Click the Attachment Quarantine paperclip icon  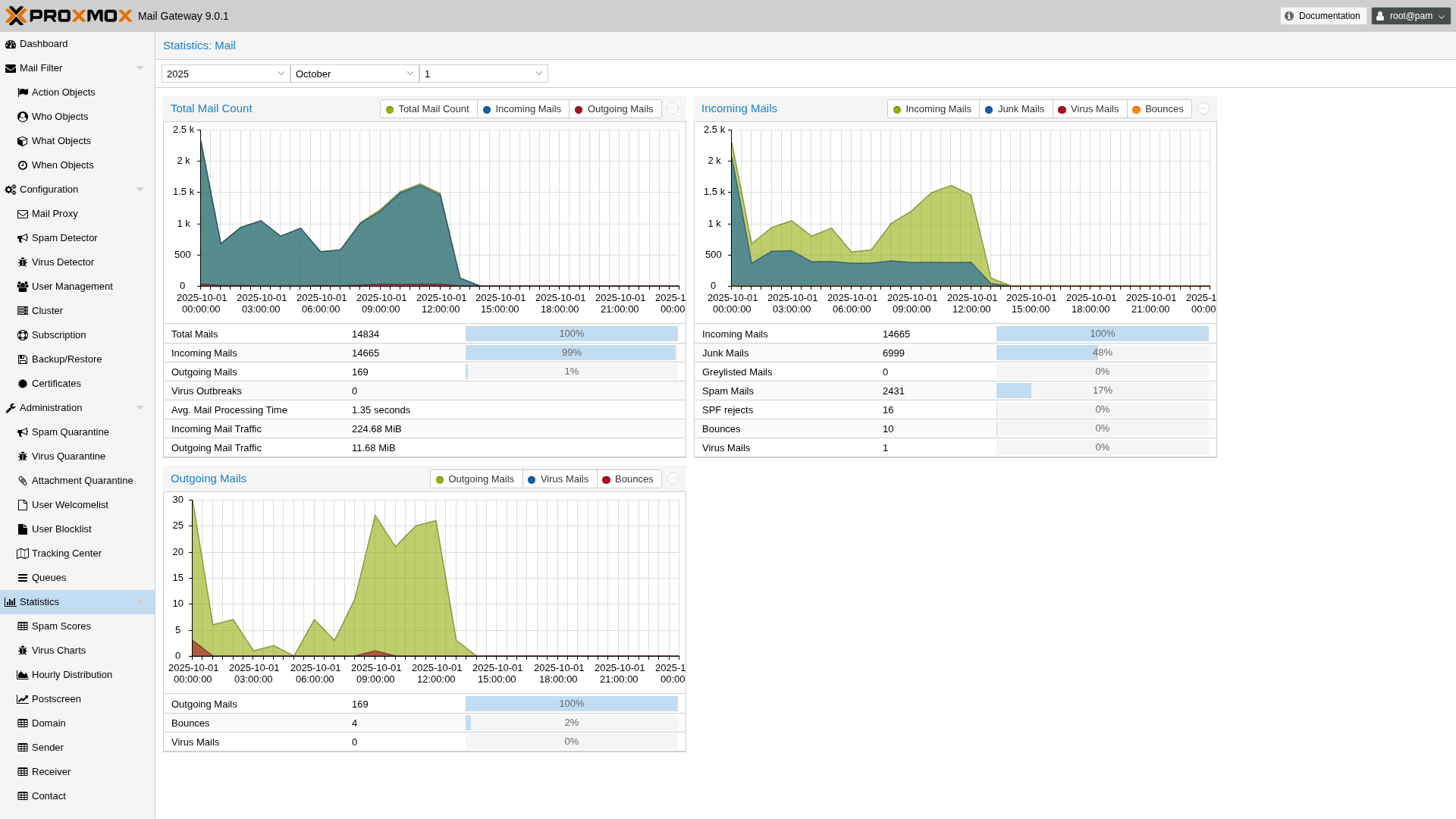click(x=23, y=481)
